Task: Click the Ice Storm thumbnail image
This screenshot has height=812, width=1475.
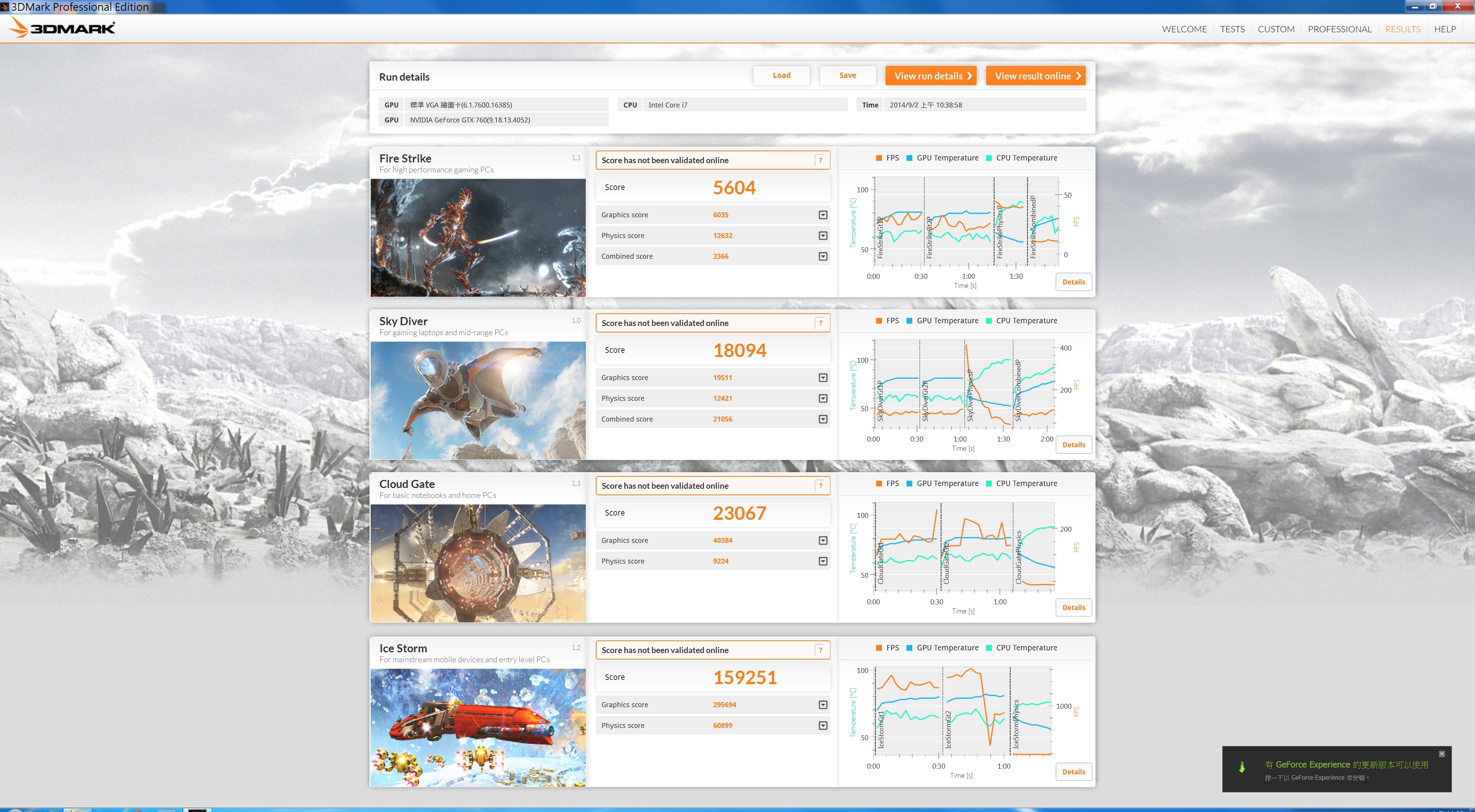Action: pos(478,728)
